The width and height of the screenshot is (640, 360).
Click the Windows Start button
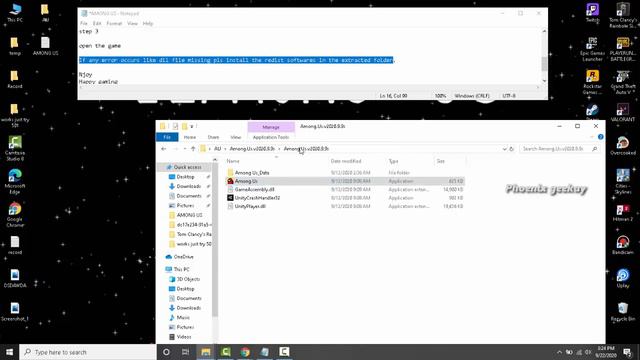pos(9,352)
